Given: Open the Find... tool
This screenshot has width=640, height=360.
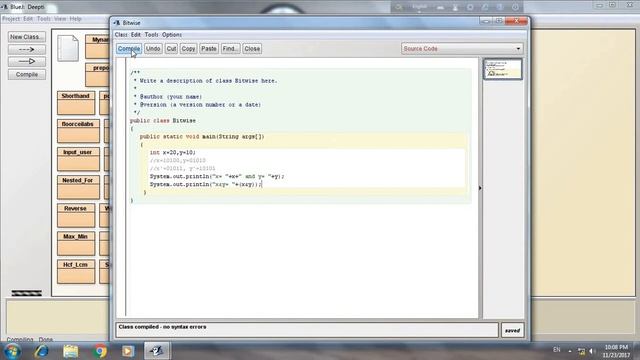Looking at the screenshot, I should pos(230,49).
